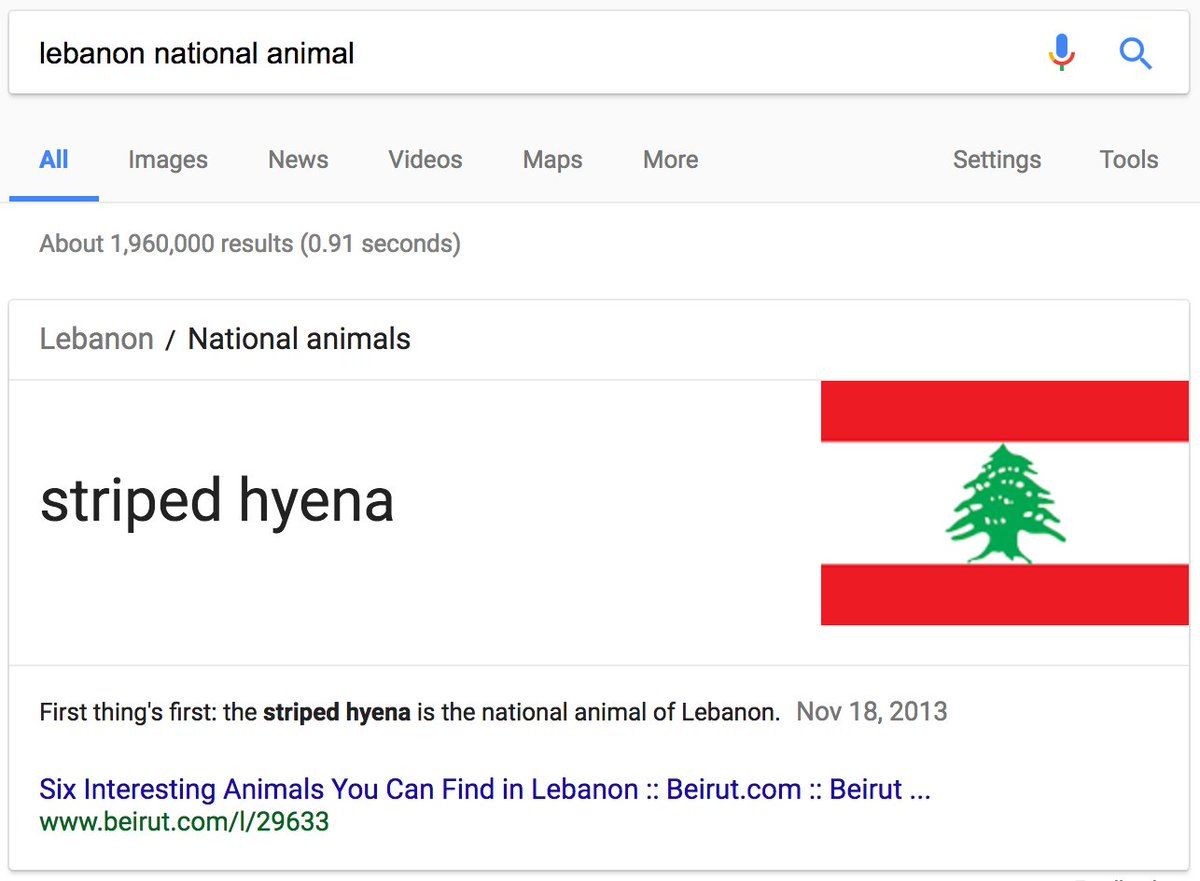Expand the More search categories menu
This screenshot has height=881, width=1200.
coord(670,160)
